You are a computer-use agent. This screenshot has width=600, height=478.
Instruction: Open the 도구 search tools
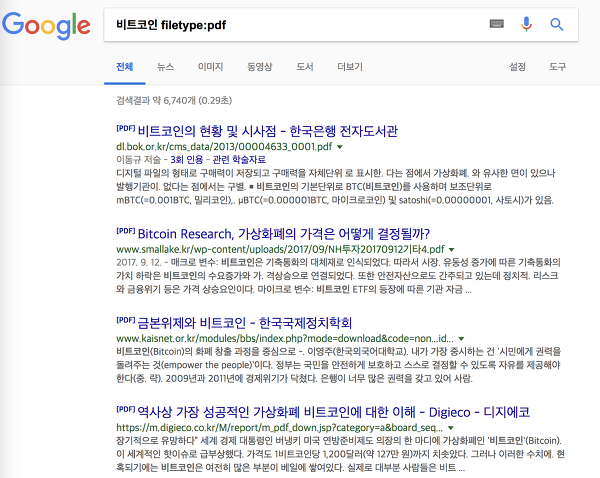point(558,67)
